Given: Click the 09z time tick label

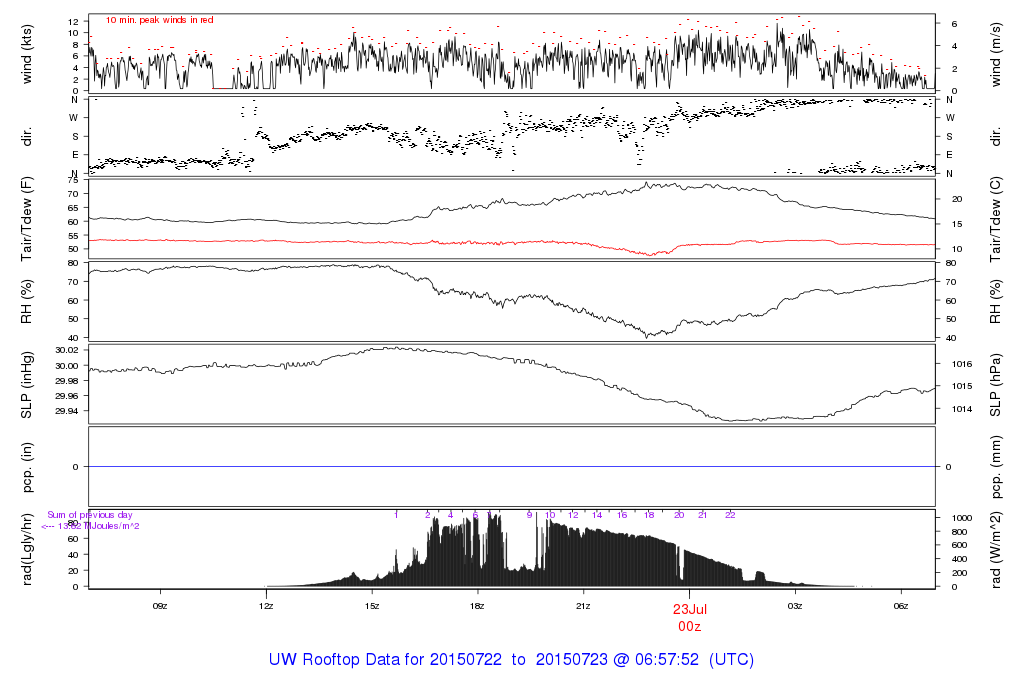Looking at the screenshot, I should tap(159, 606).
